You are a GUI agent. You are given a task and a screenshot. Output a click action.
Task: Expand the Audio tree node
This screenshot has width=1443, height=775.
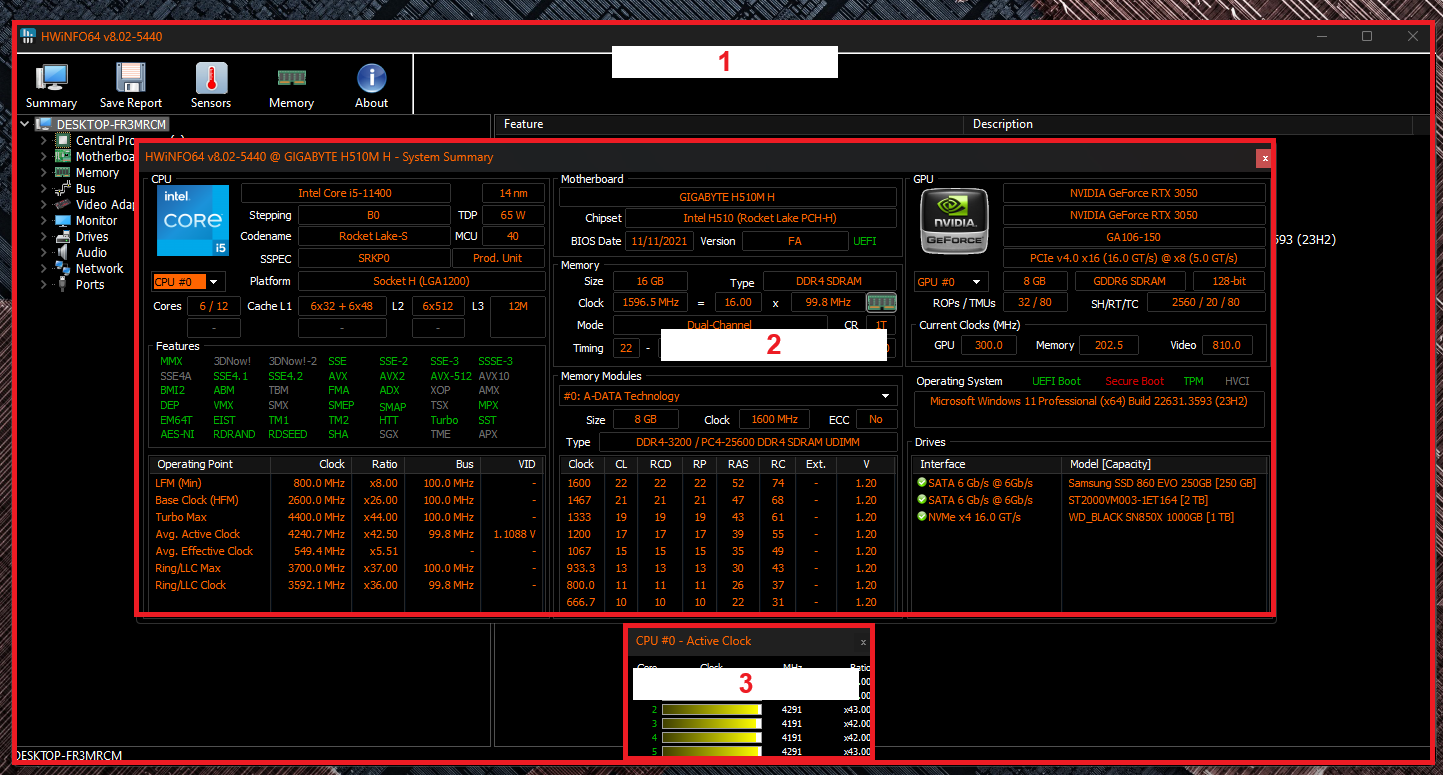coord(44,252)
